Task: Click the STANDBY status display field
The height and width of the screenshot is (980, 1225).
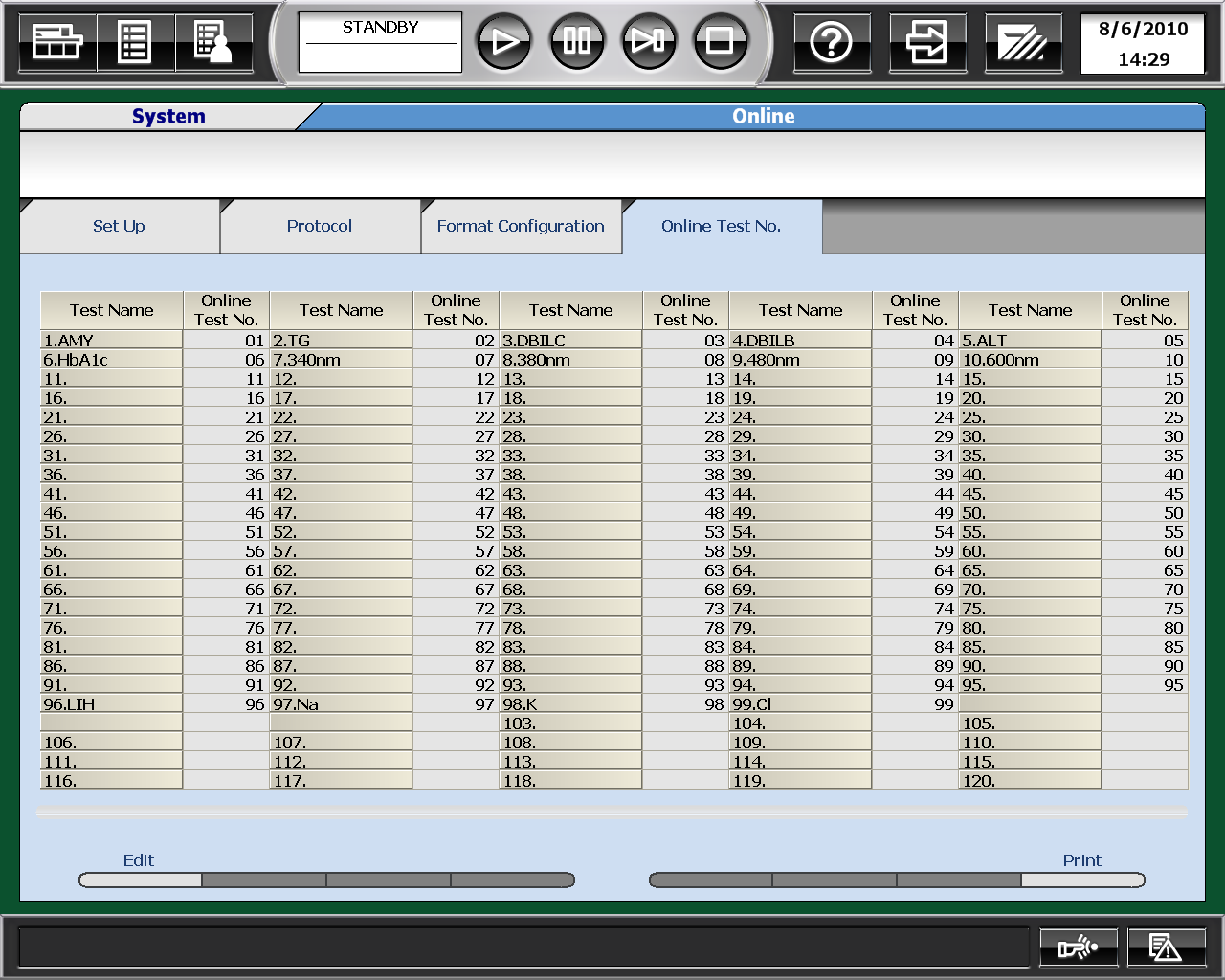Action: pos(380,42)
